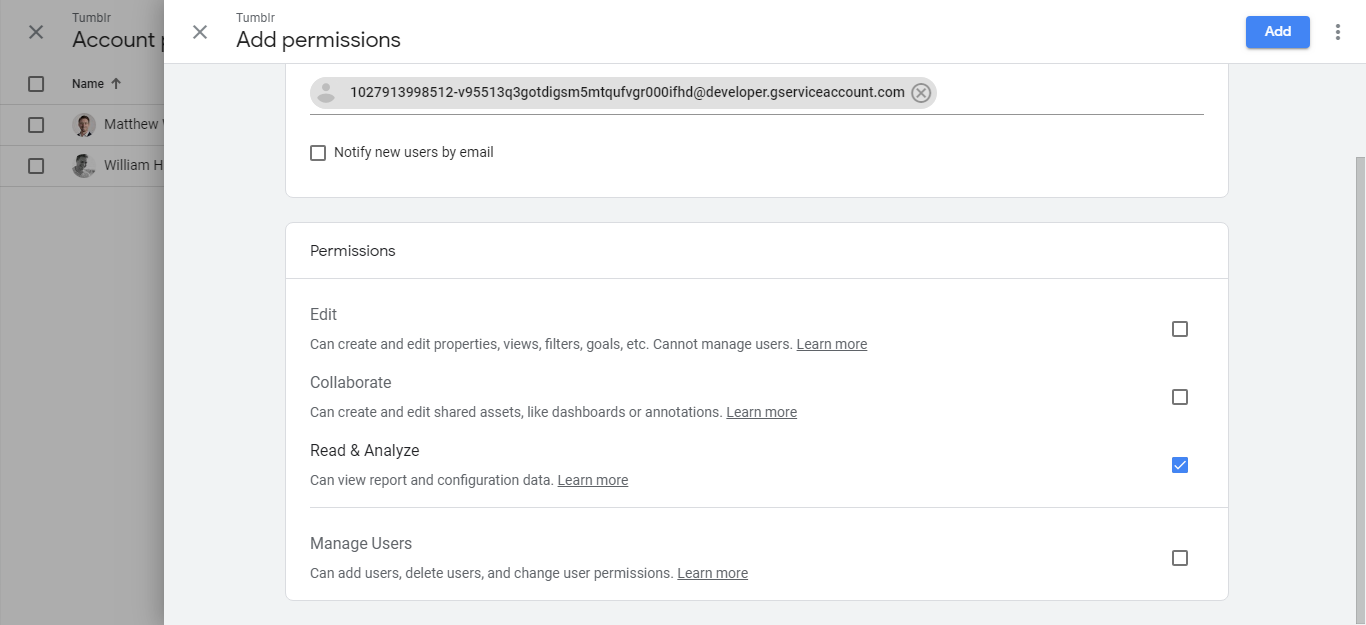Close the Add permissions panel
This screenshot has height=625, width=1366.
(200, 32)
